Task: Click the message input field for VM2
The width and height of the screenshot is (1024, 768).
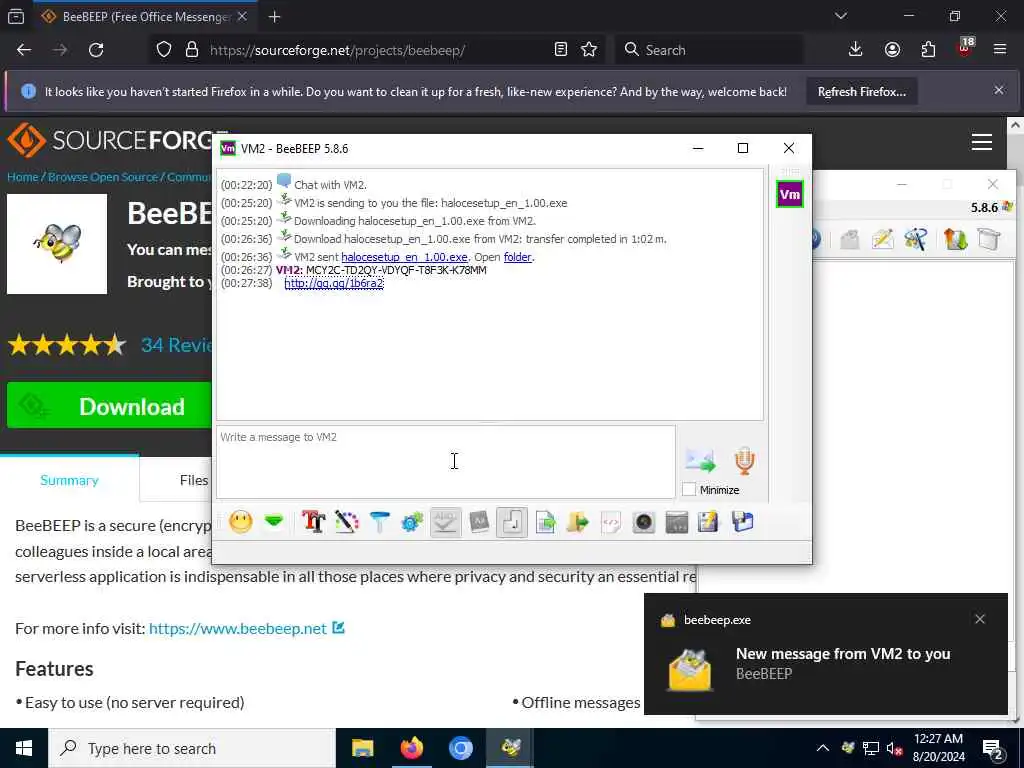Action: [445, 462]
